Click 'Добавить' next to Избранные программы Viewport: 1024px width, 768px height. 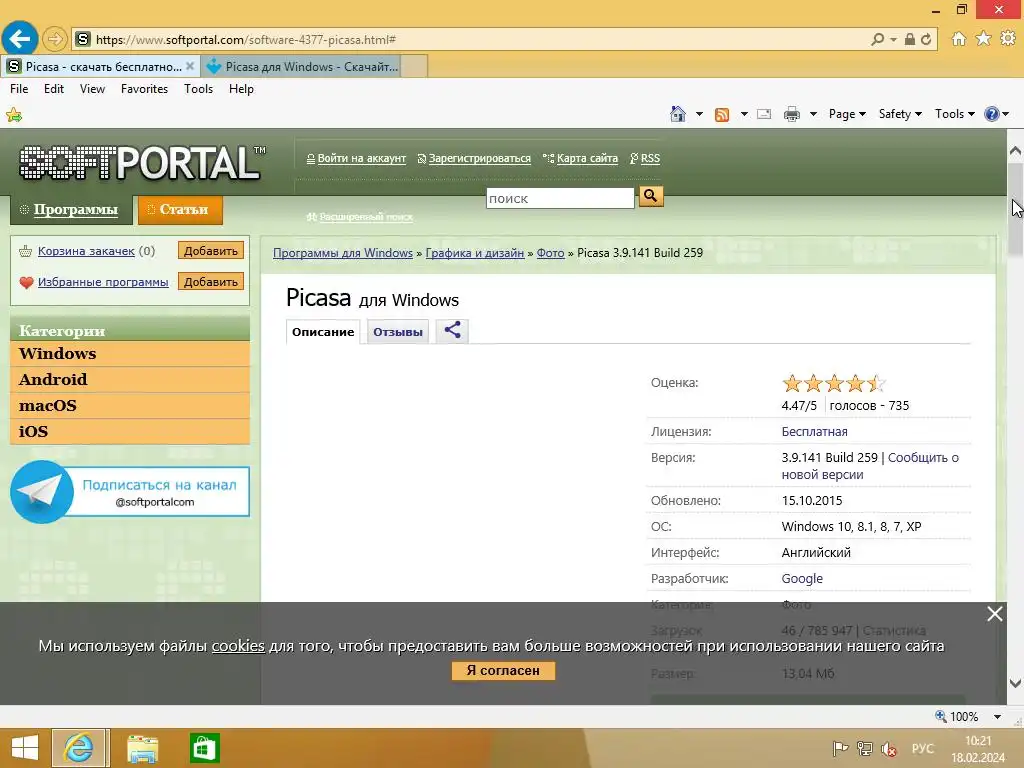tap(210, 281)
